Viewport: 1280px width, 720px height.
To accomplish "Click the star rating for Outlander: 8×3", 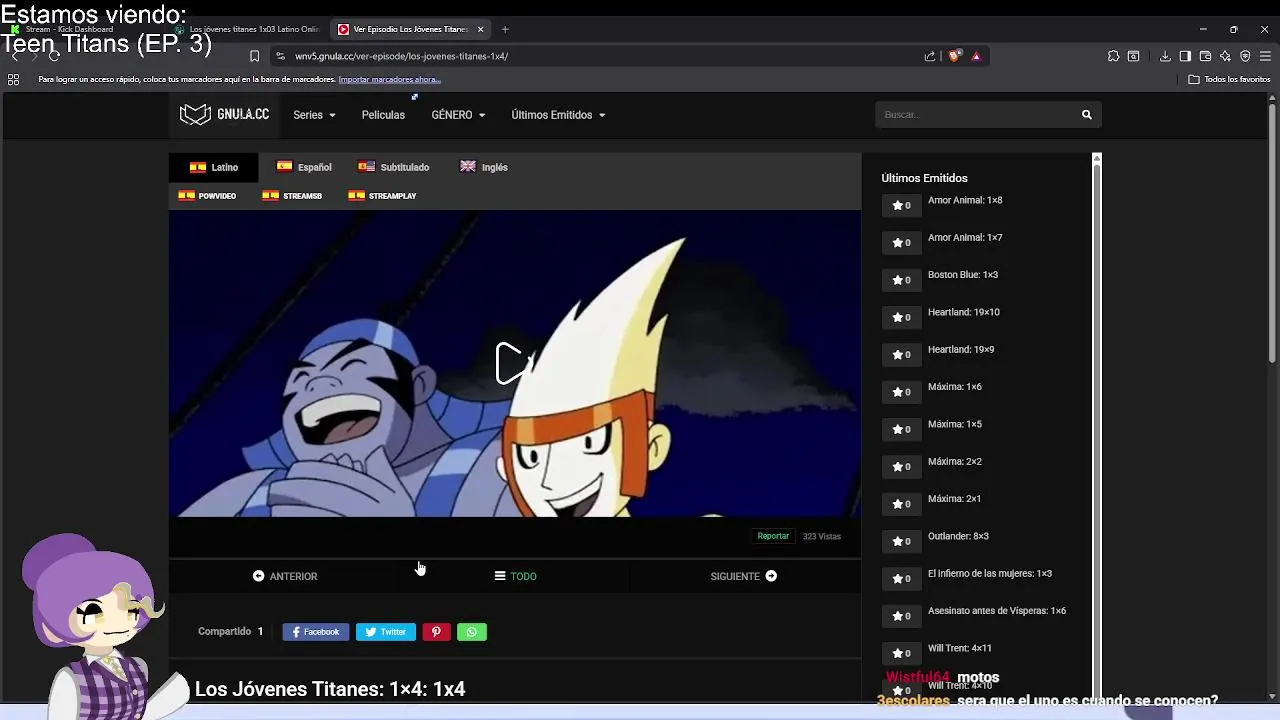I will click(901, 541).
